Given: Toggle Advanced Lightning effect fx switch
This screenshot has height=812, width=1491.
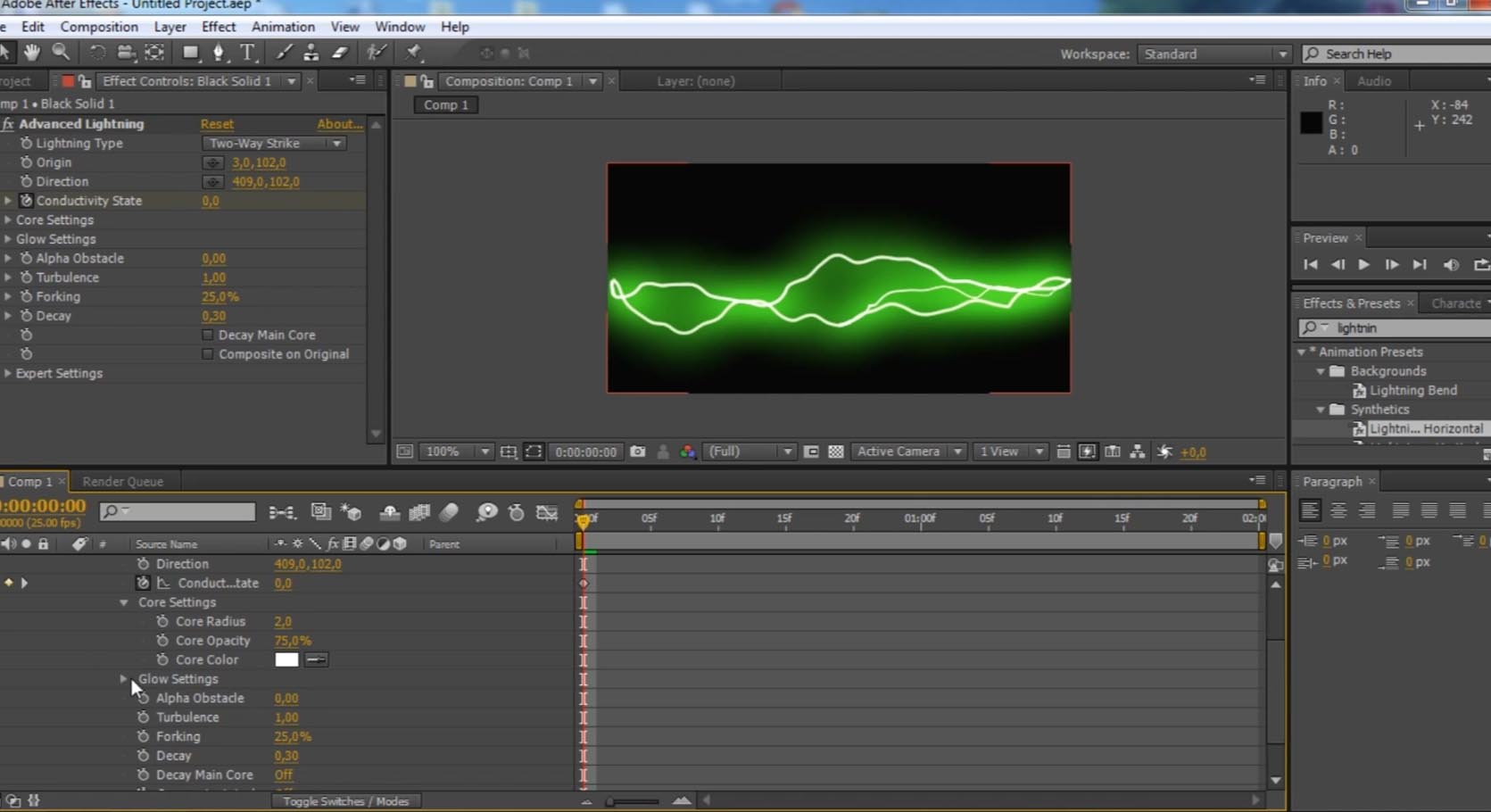Looking at the screenshot, I should coord(7,124).
